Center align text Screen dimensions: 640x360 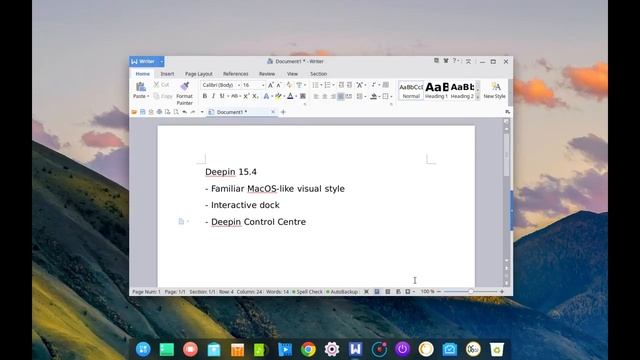(x=324, y=96)
